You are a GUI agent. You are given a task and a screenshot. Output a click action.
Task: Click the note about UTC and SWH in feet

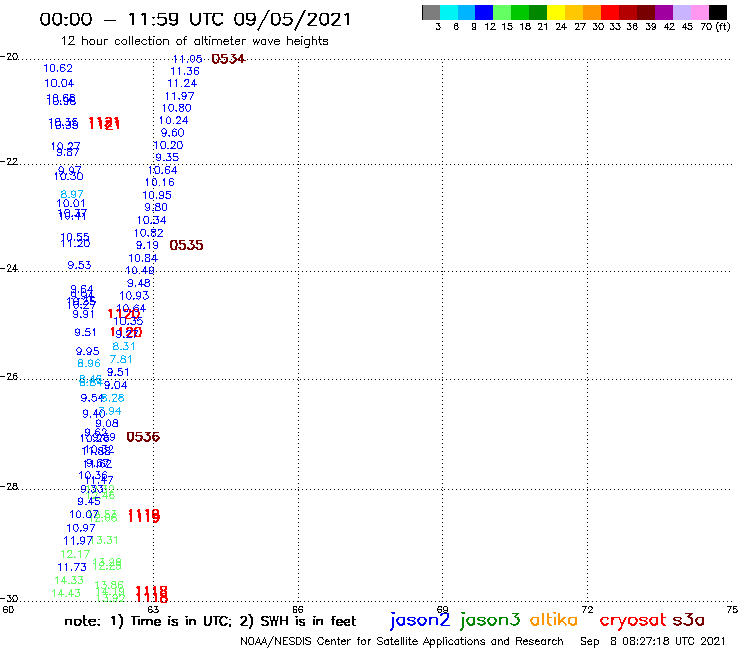210,621
